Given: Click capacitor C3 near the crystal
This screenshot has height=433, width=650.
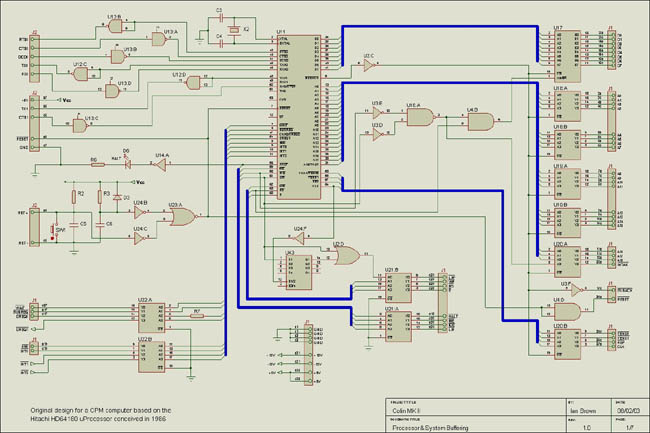Looking at the screenshot, I should point(219,19).
